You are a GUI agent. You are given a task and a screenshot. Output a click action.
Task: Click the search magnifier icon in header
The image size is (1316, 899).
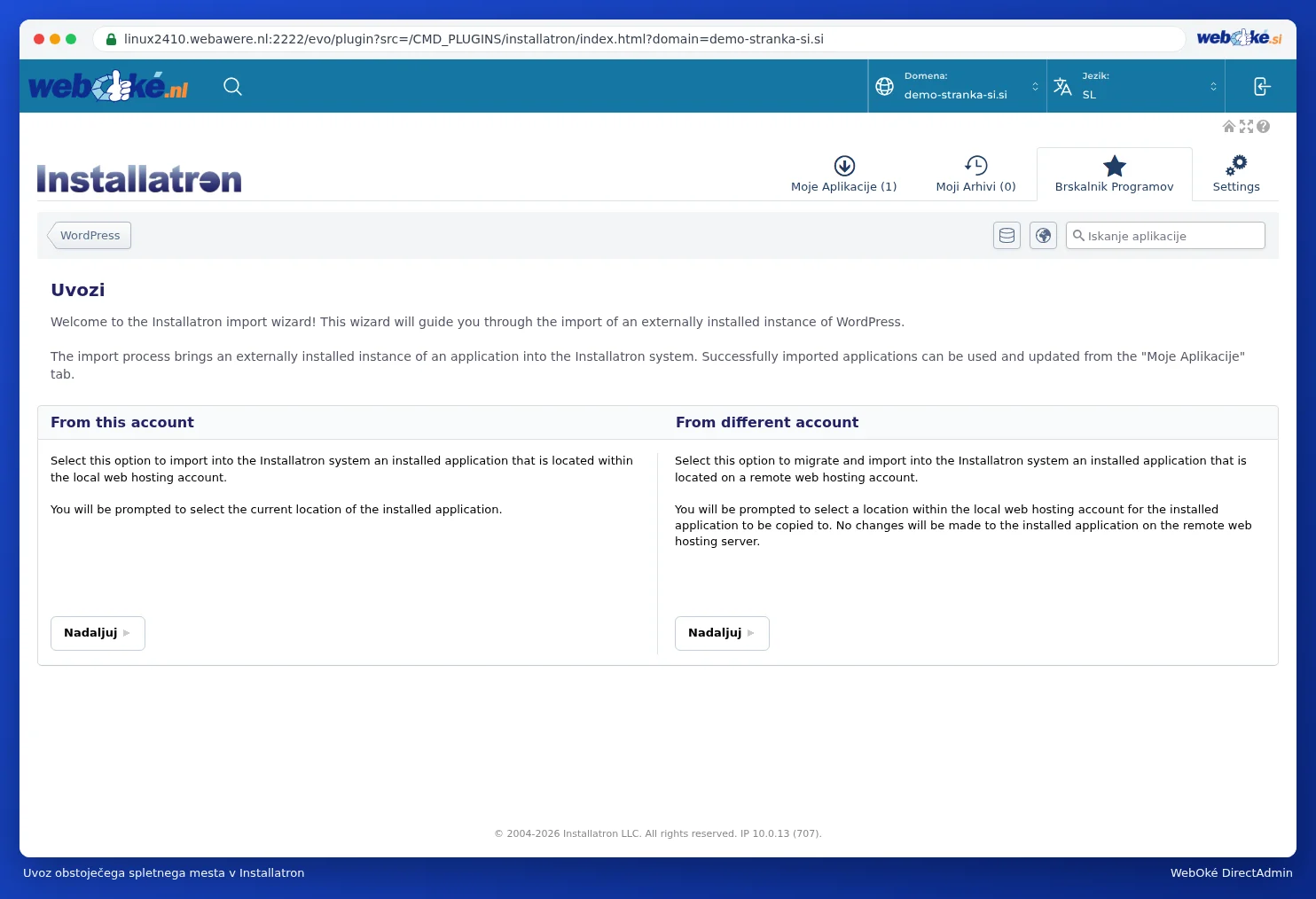pyautogui.click(x=232, y=86)
